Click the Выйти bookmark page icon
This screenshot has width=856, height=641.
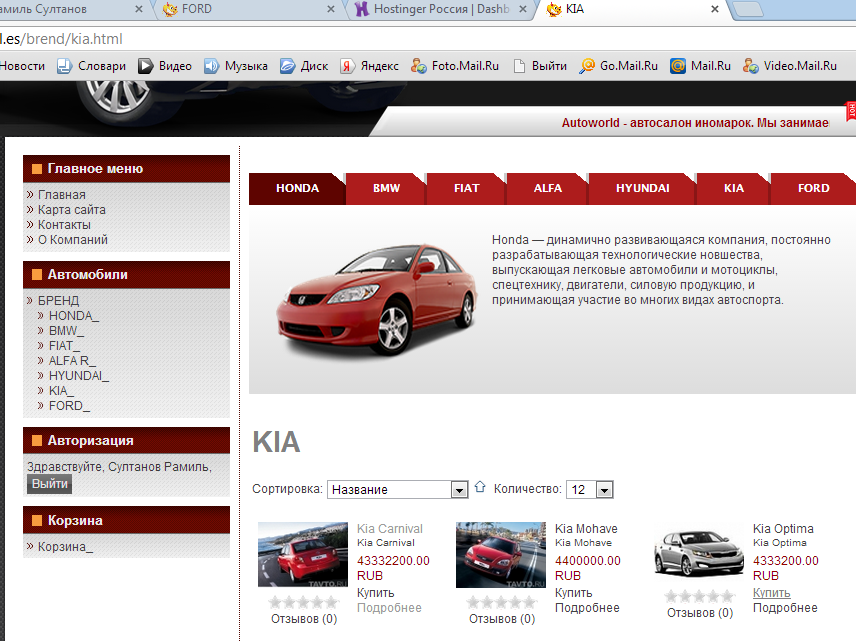(x=520, y=66)
